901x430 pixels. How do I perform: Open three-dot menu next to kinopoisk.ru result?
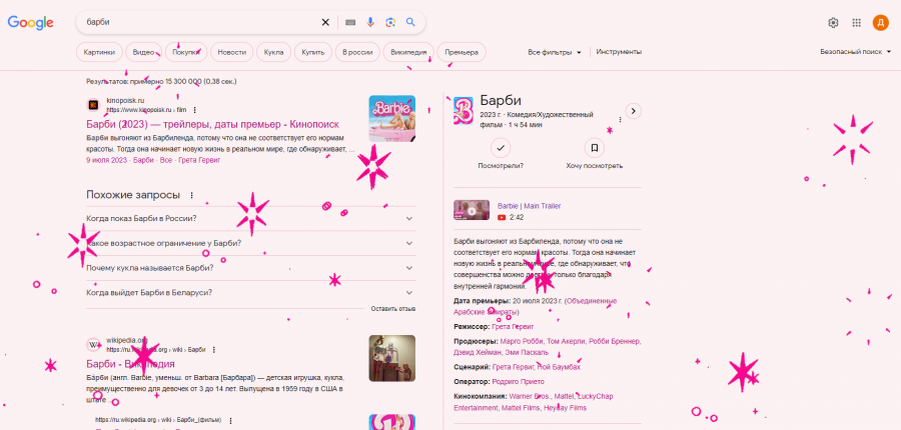[195, 110]
